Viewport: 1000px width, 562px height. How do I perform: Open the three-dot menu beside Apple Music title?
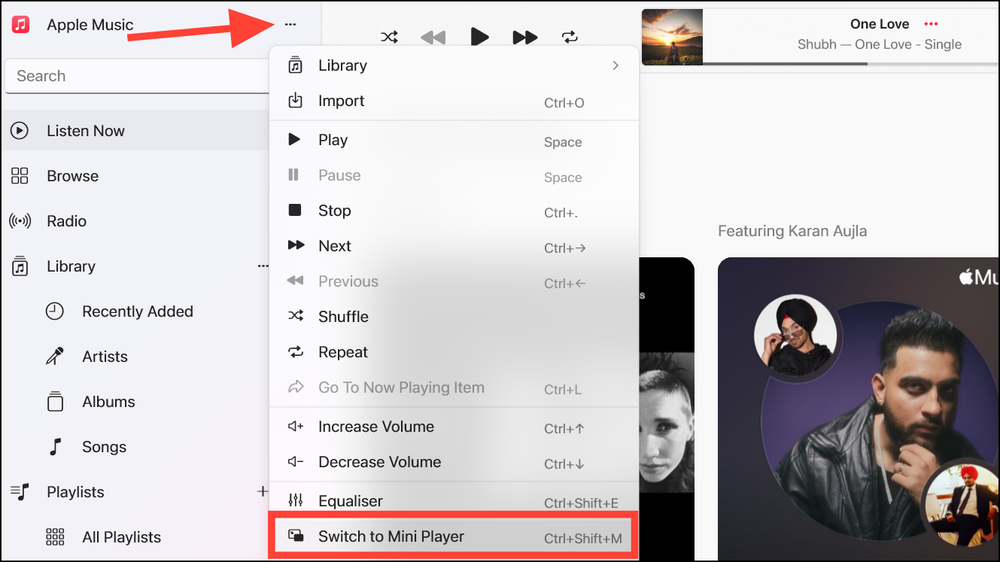(290, 24)
